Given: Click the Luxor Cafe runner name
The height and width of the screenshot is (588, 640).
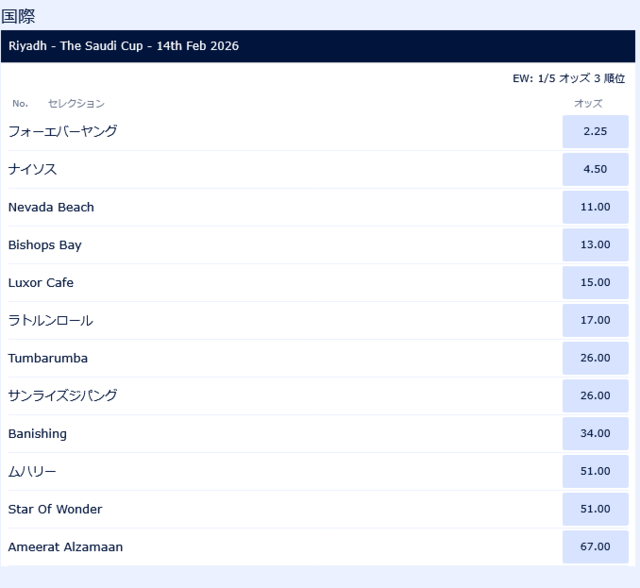Looking at the screenshot, I should click(41, 283).
